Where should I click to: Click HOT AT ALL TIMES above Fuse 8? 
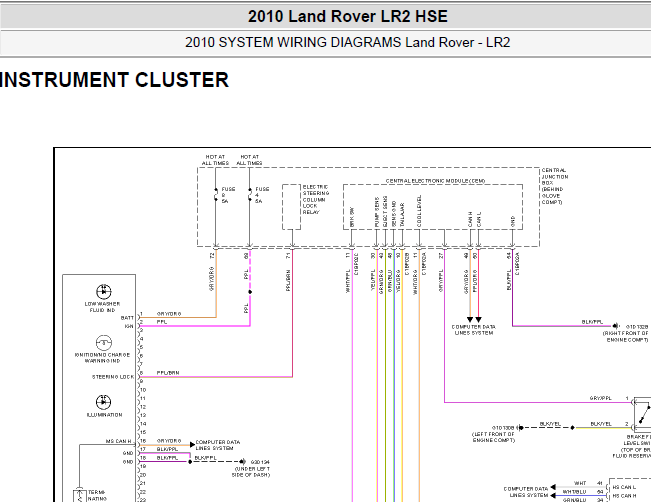215,160
